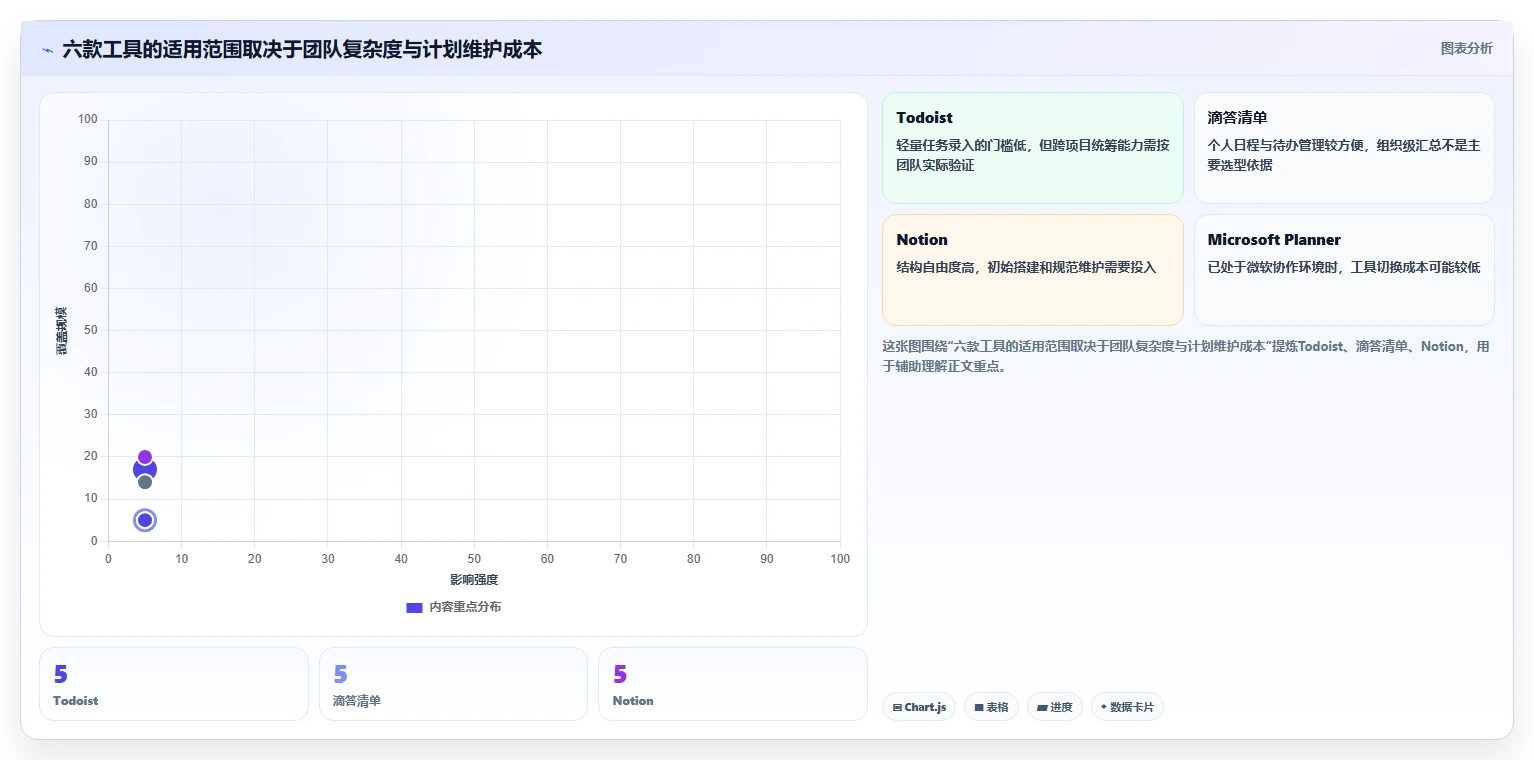Click the icon in the 表格 chip
1534x760 pixels.
979,707
